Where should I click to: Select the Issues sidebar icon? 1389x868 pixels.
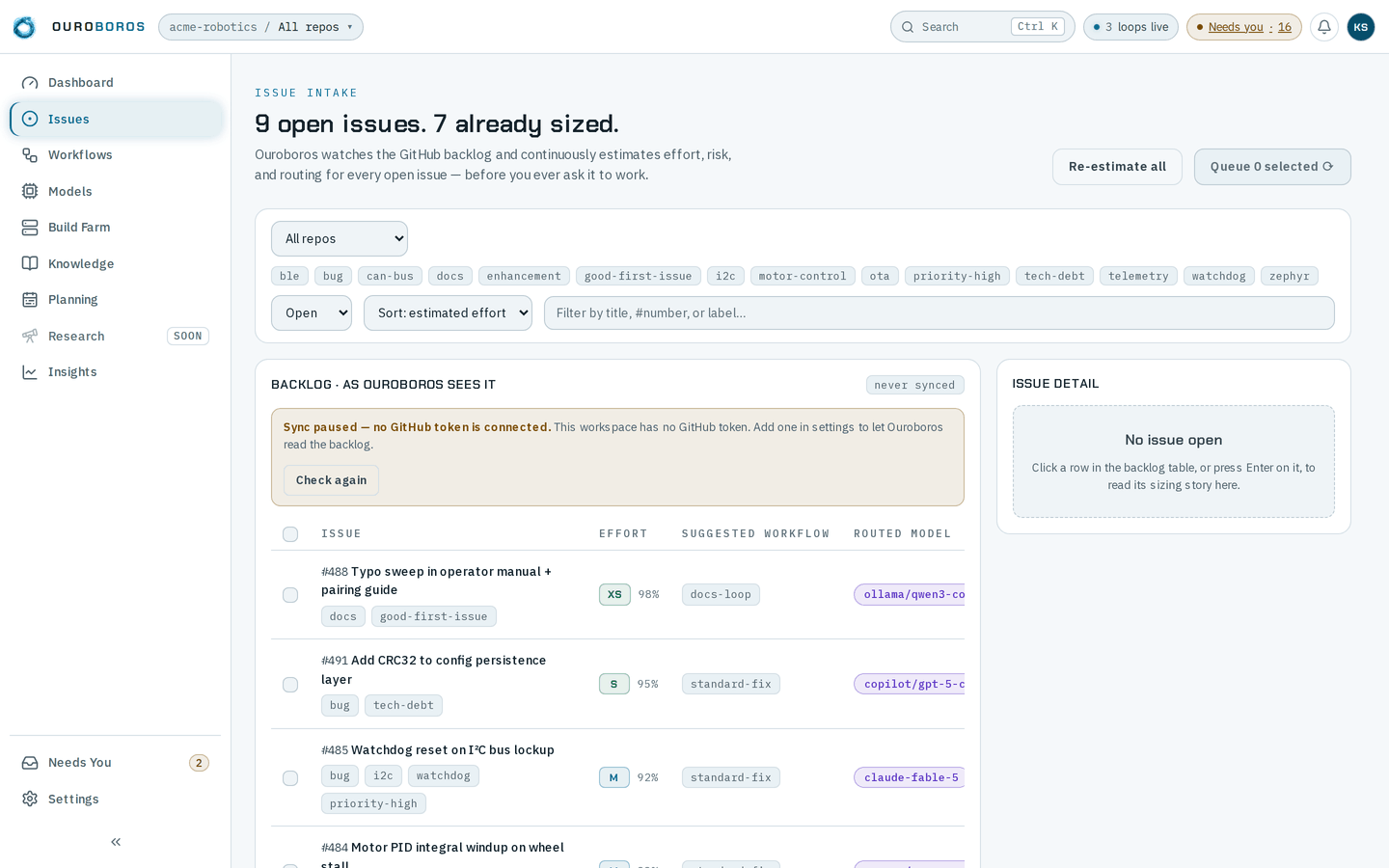[30, 119]
